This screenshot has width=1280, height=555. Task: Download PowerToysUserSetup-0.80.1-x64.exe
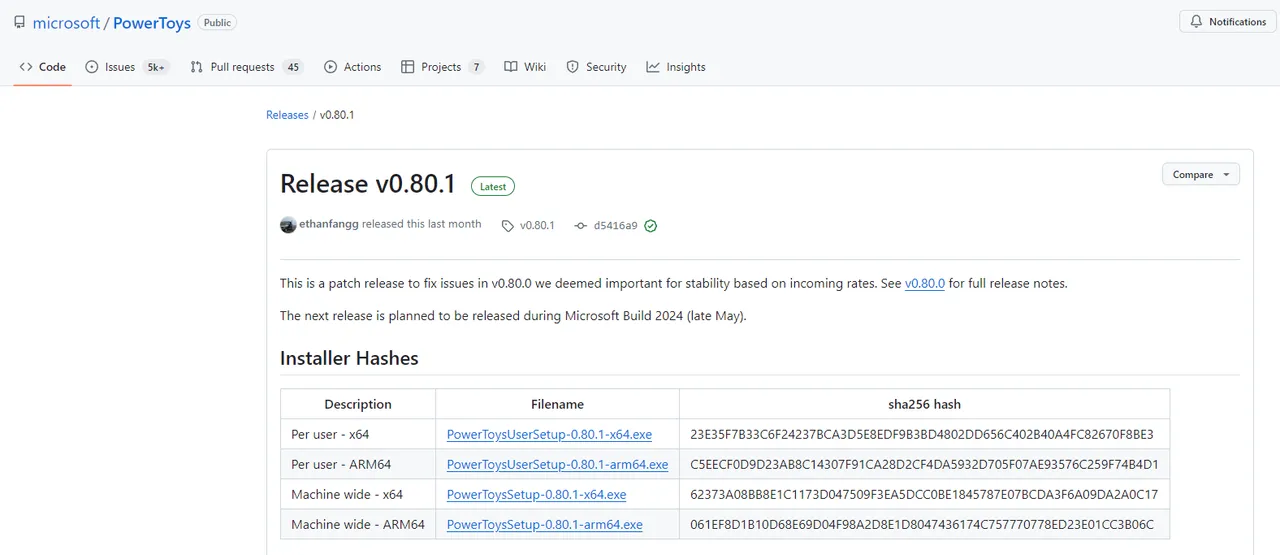[x=549, y=435]
